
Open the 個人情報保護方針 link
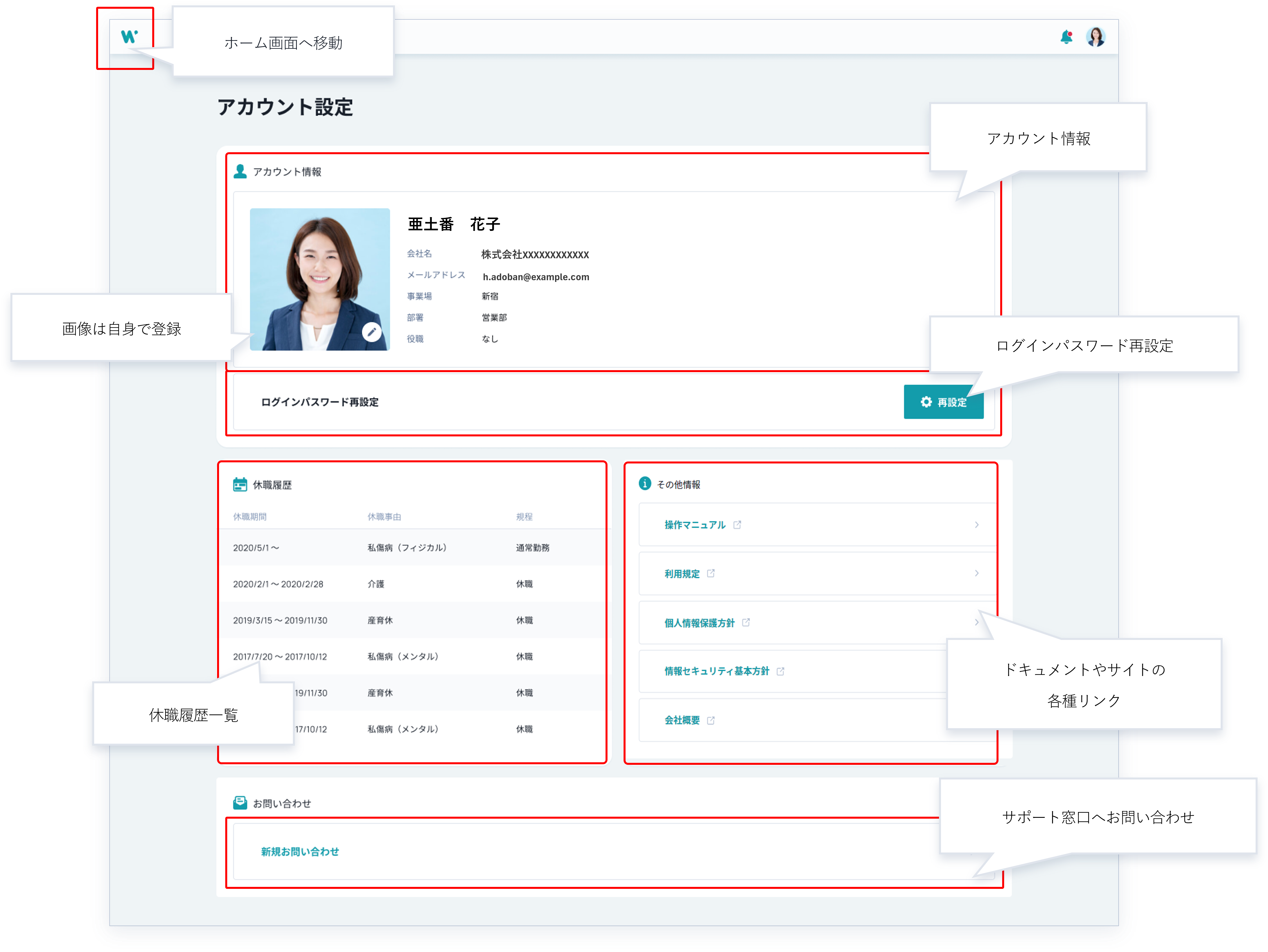click(699, 622)
